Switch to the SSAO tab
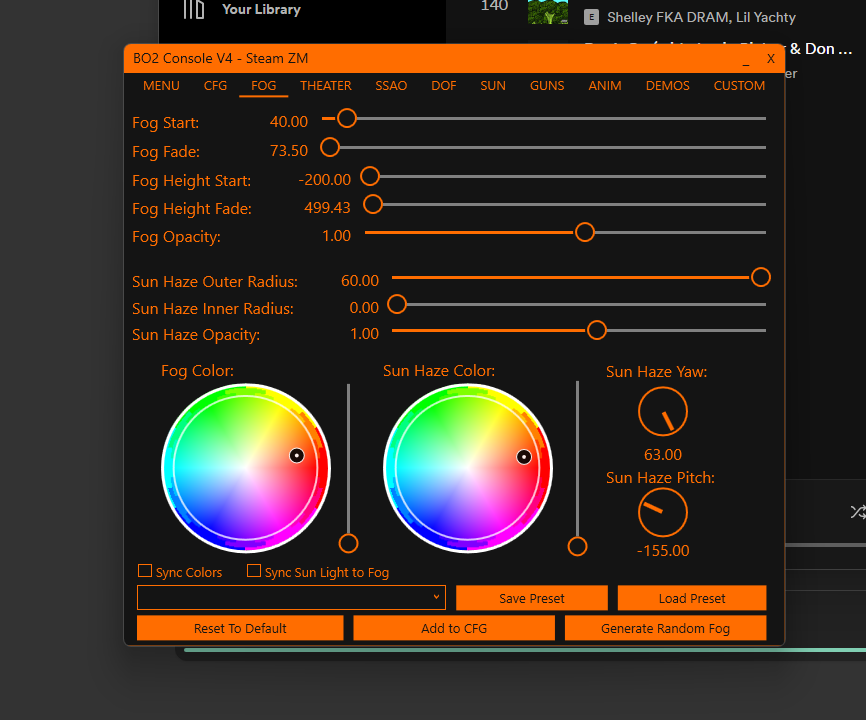The width and height of the screenshot is (866, 720). click(x=391, y=86)
